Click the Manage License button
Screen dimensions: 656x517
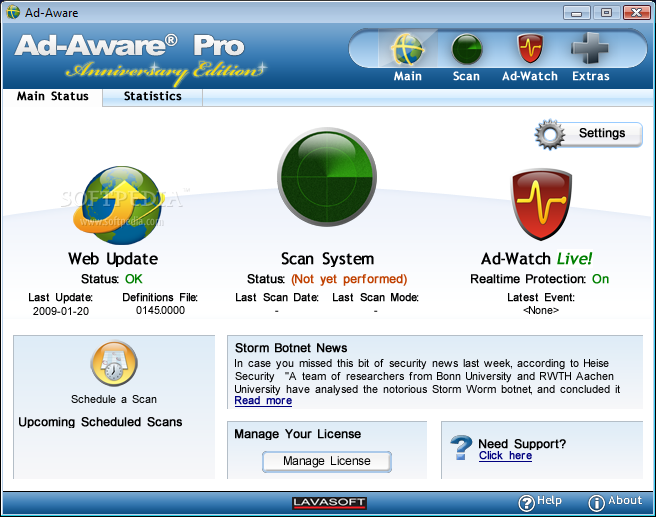(x=327, y=461)
